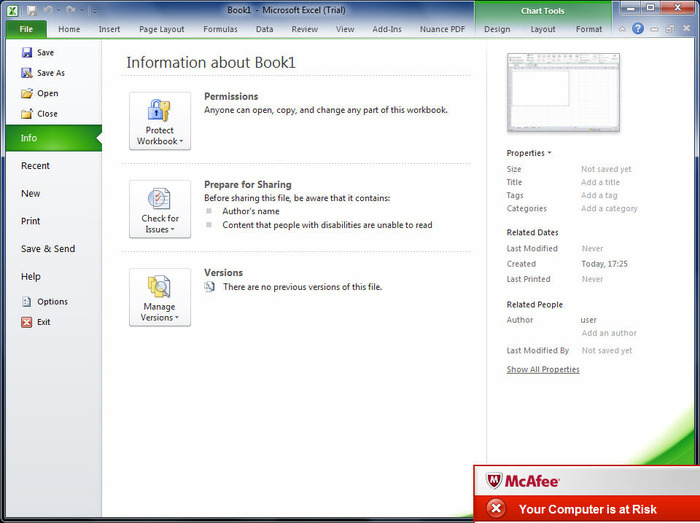Open Customize Quick Access Toolbar arrow
The width and height of the screenshot is (700, 523).
tap(95, 10)
